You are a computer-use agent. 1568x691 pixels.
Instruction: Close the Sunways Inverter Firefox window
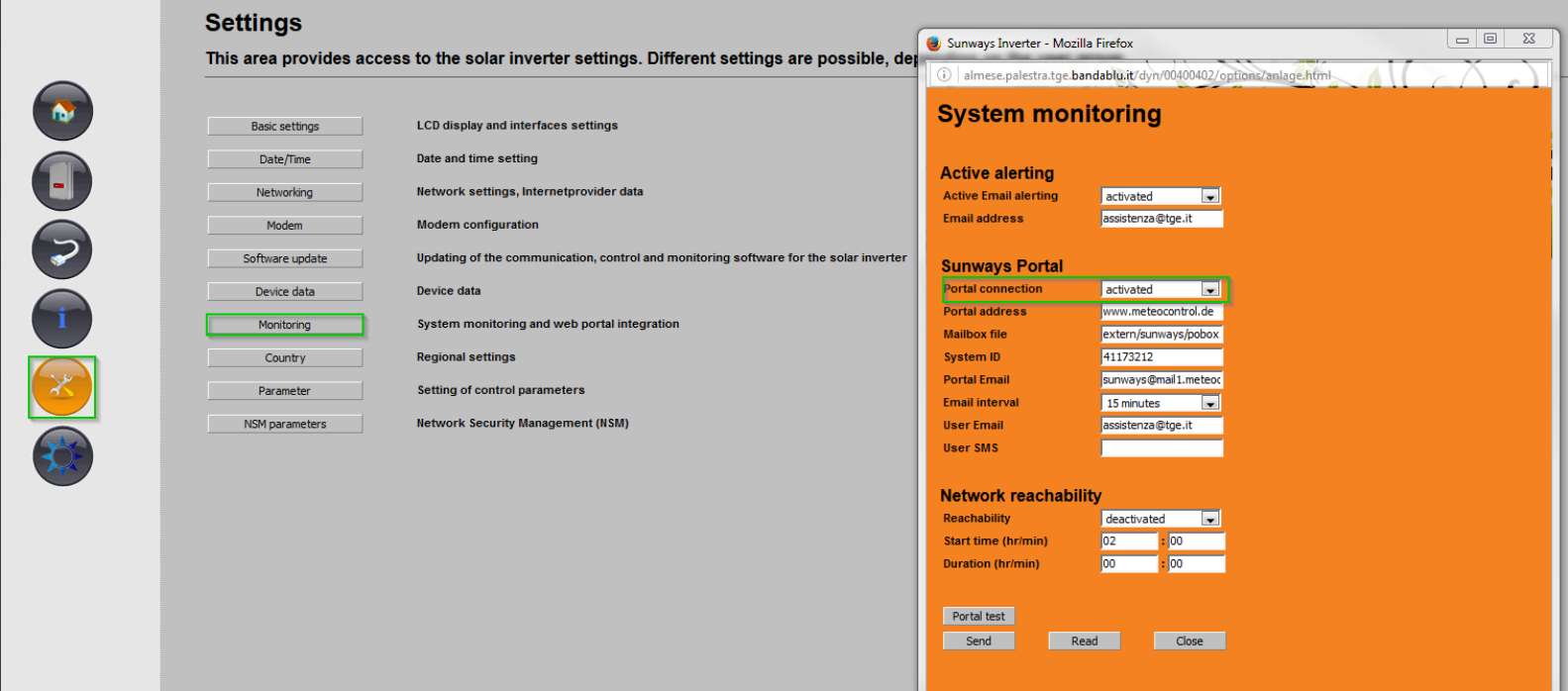[x=1529, y=40]
